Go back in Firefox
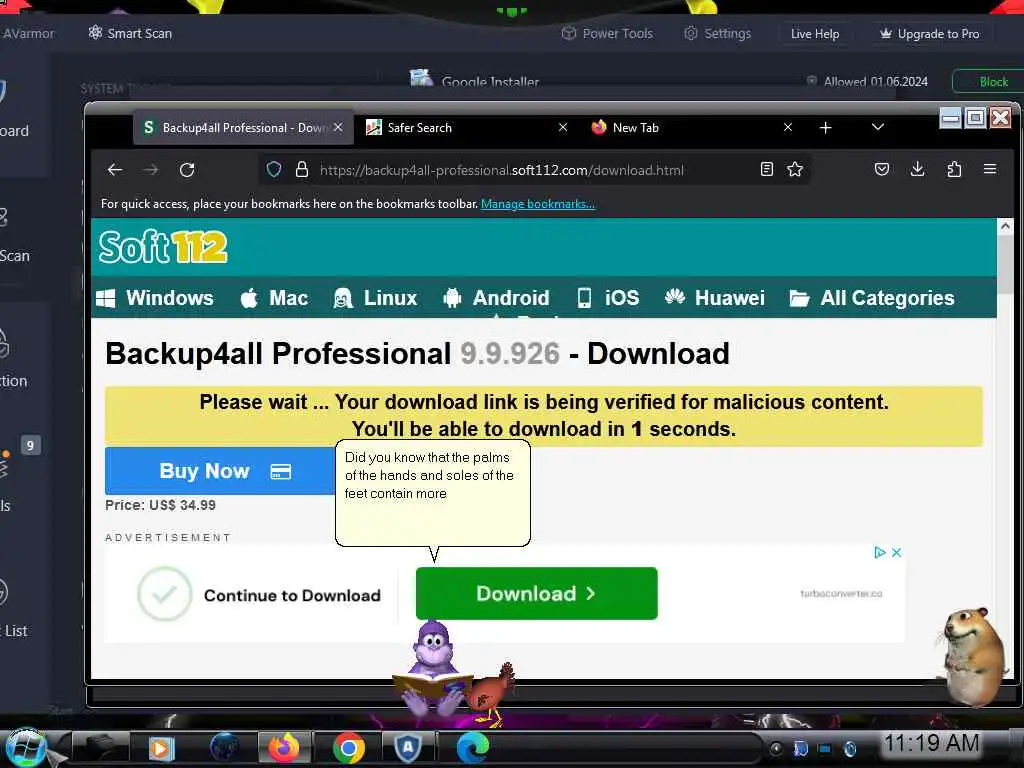Screen dimensions: 1024x768 point(115,170)
